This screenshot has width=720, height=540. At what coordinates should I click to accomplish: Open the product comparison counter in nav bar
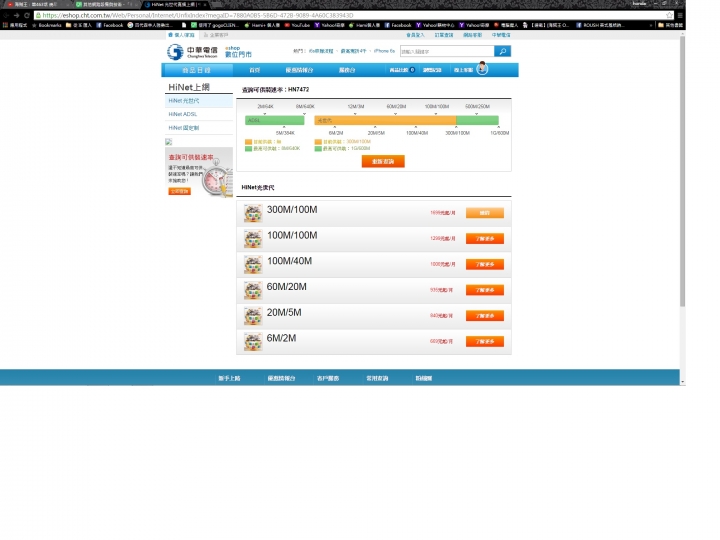tap(402, 70)
